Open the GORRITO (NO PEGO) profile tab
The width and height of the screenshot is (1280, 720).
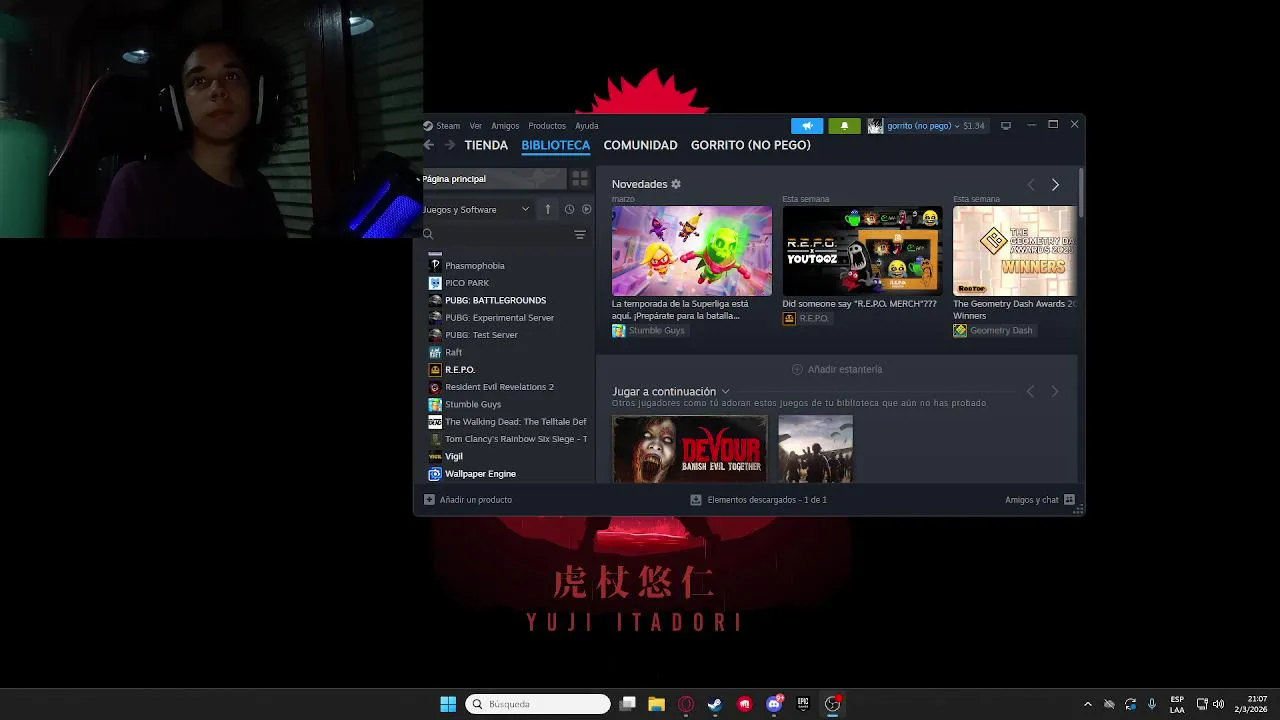click(751, 145)
